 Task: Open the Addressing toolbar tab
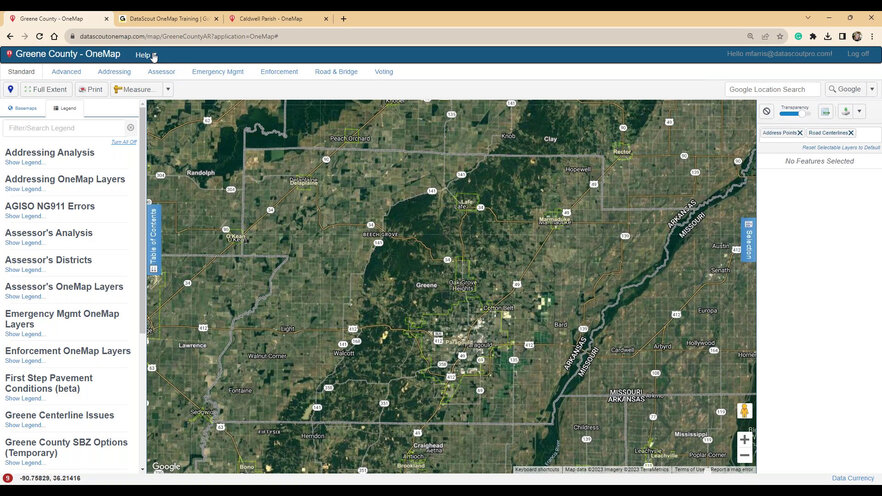[x=114, y=72]
